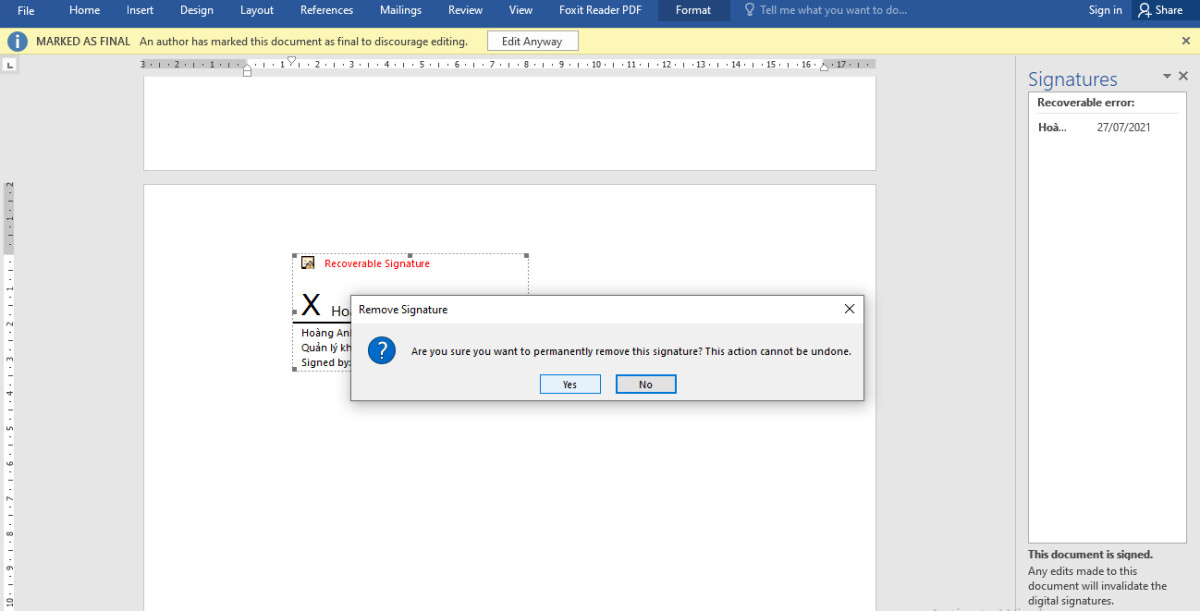Click the tab selector at ruler corner
Screen dimensions: 1200x611
pos(10,65)
